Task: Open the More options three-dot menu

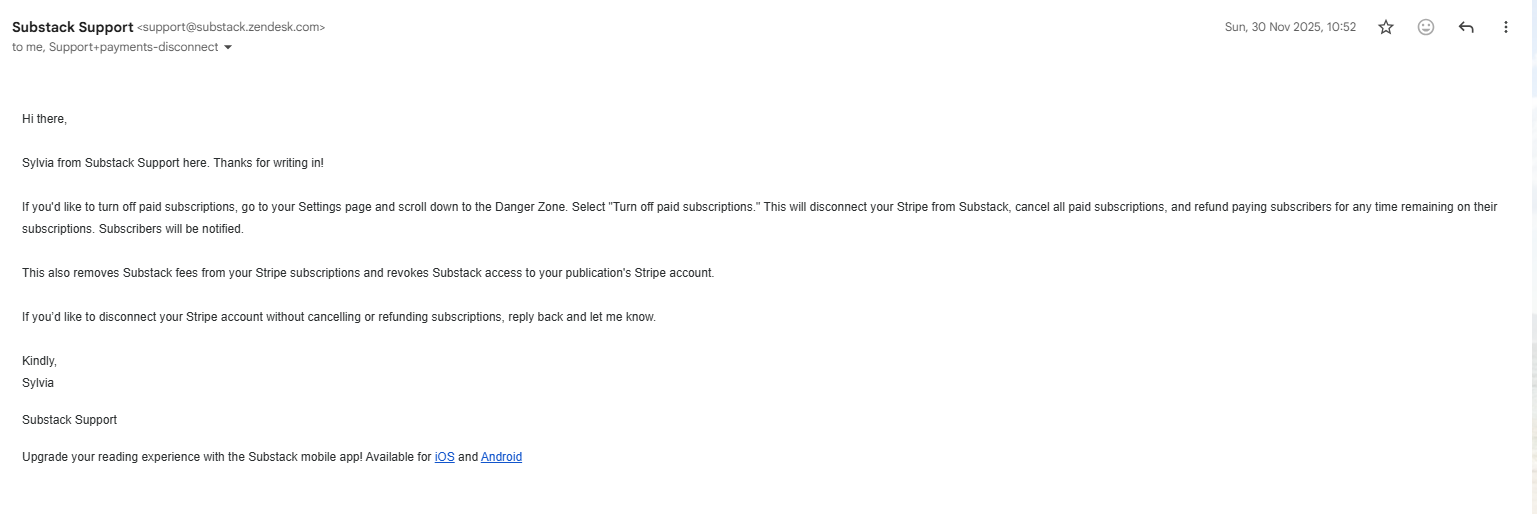Action: point(1506,27)
